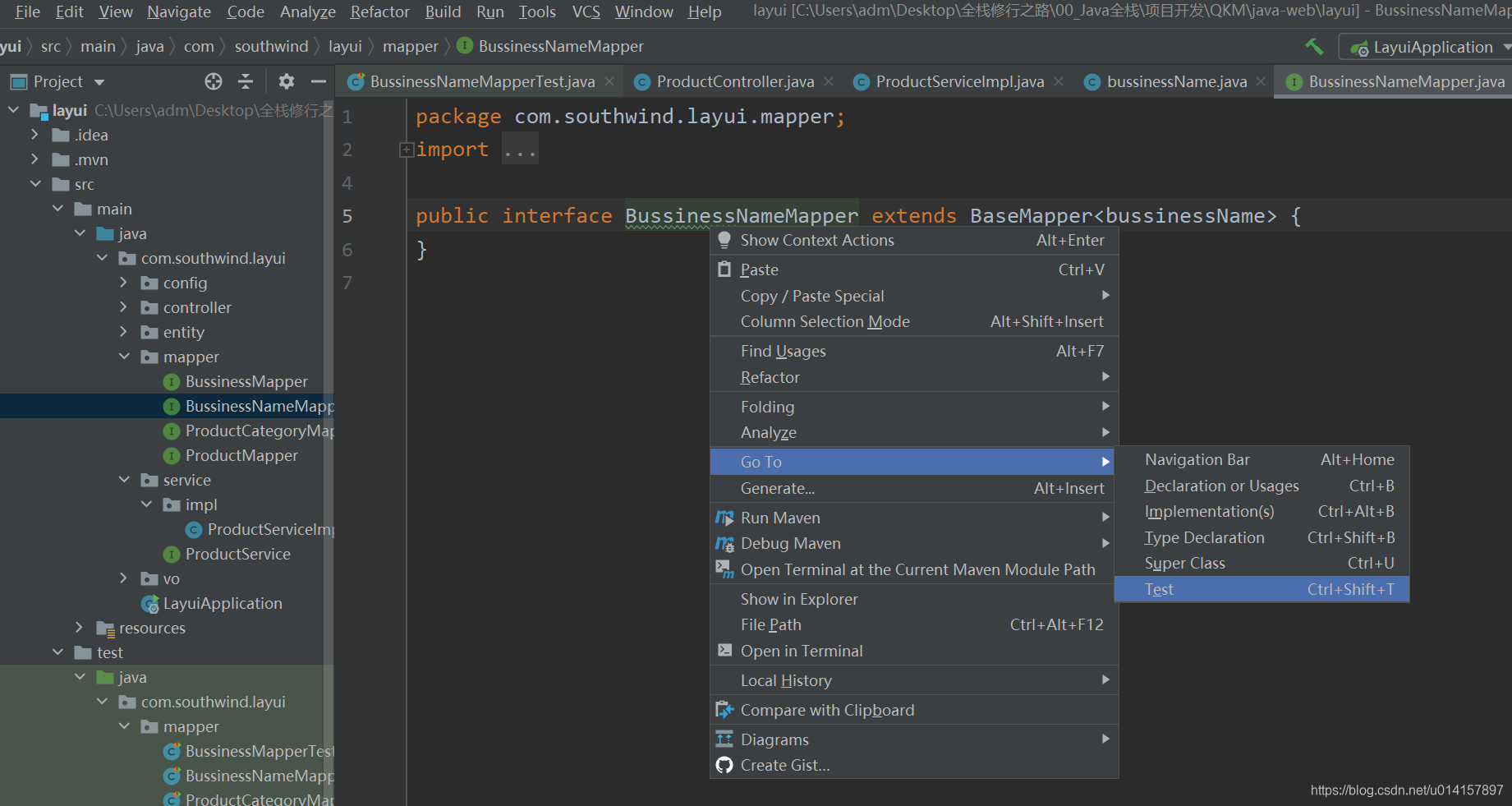Screen dimensions: 1512x806
Task: Click the BussinessNameMapper interface icon in breadcrumb
Action: pos(465,46)
